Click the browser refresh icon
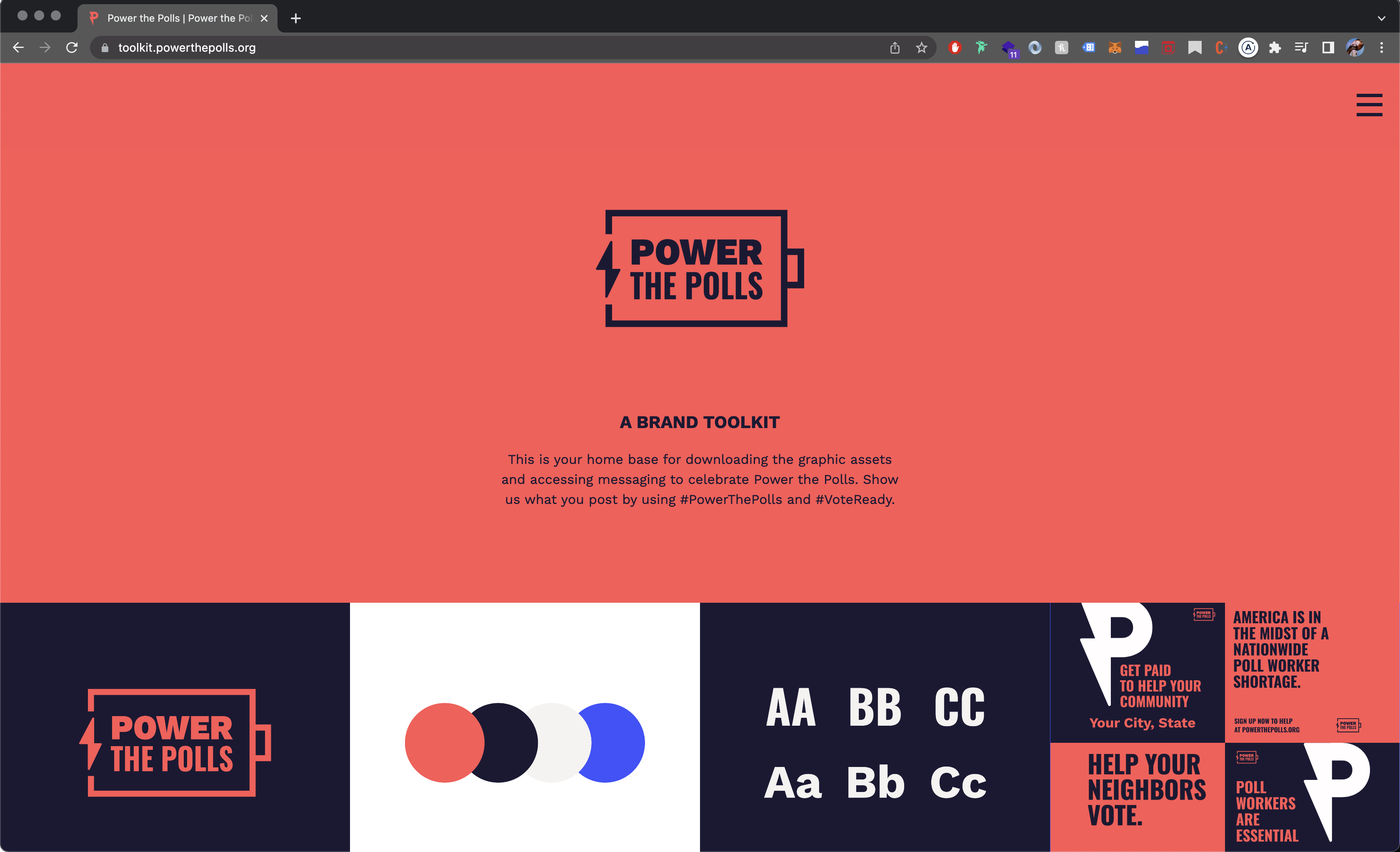1400x852 pixels. coord(72,47)
